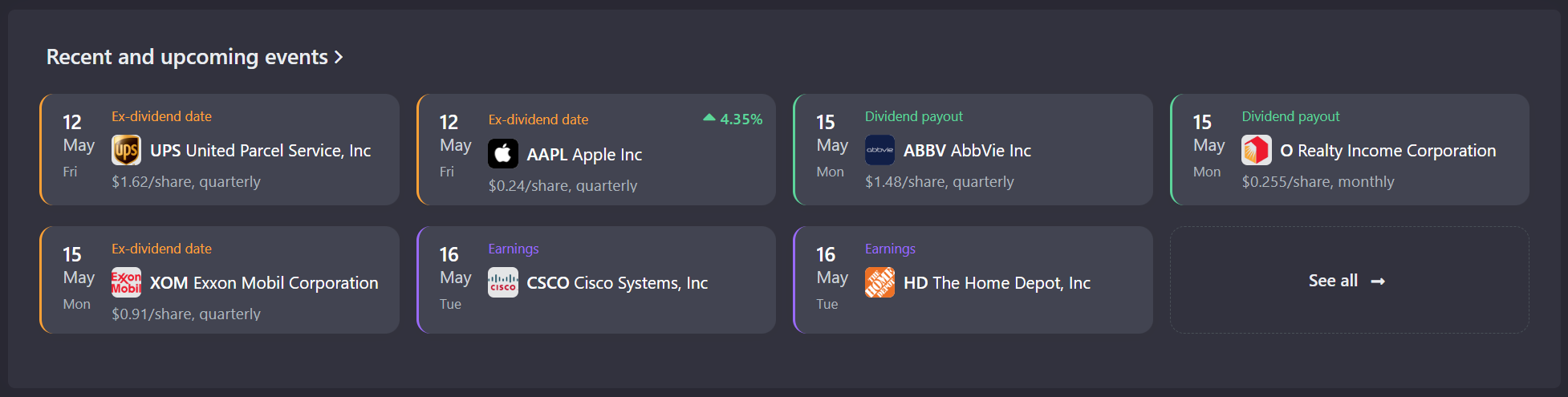
Task: Select XOM Exxon Mobil Corporation name
Action: (x=264, y=283)
